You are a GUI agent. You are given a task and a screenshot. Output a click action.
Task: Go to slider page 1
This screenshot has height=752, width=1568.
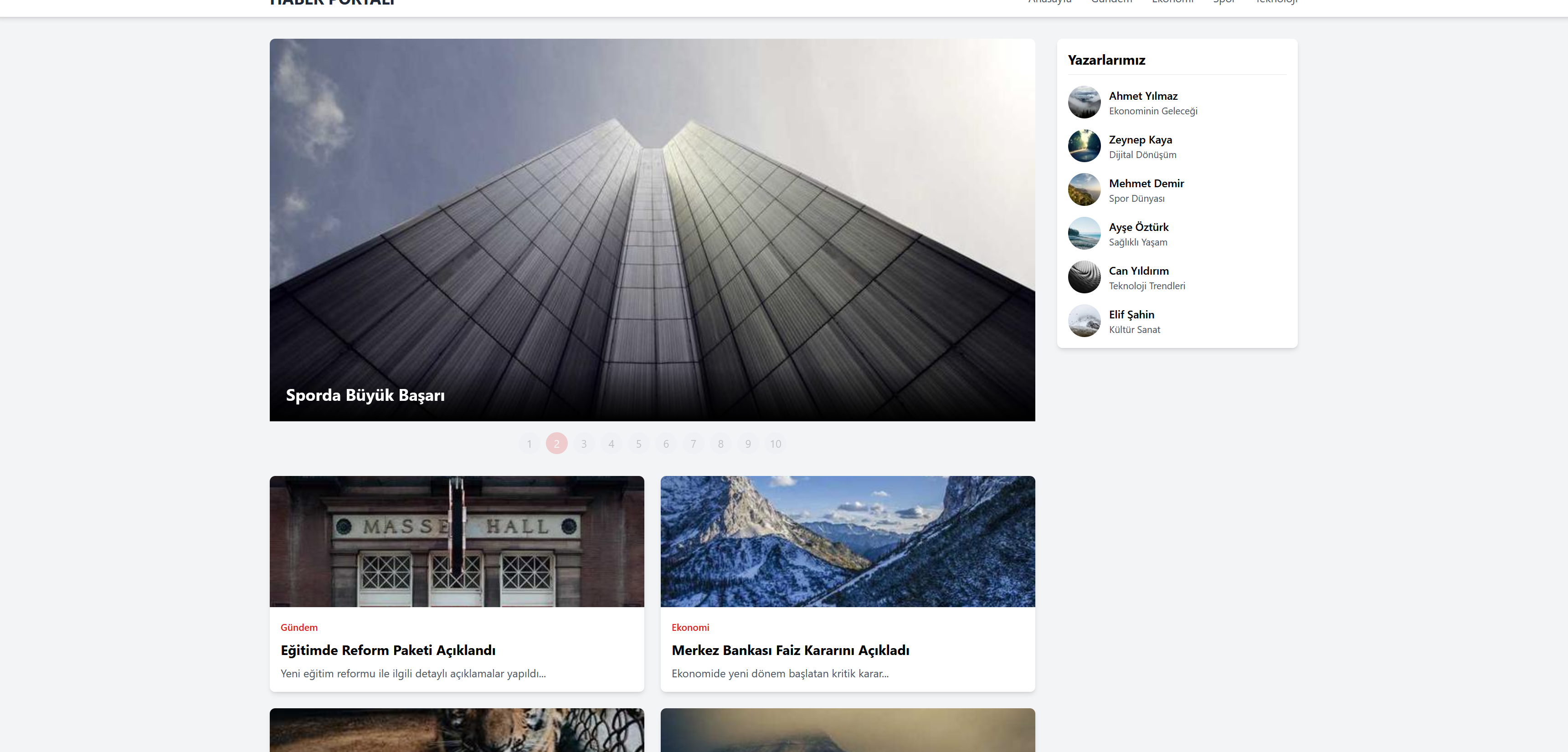coord(530,444)
